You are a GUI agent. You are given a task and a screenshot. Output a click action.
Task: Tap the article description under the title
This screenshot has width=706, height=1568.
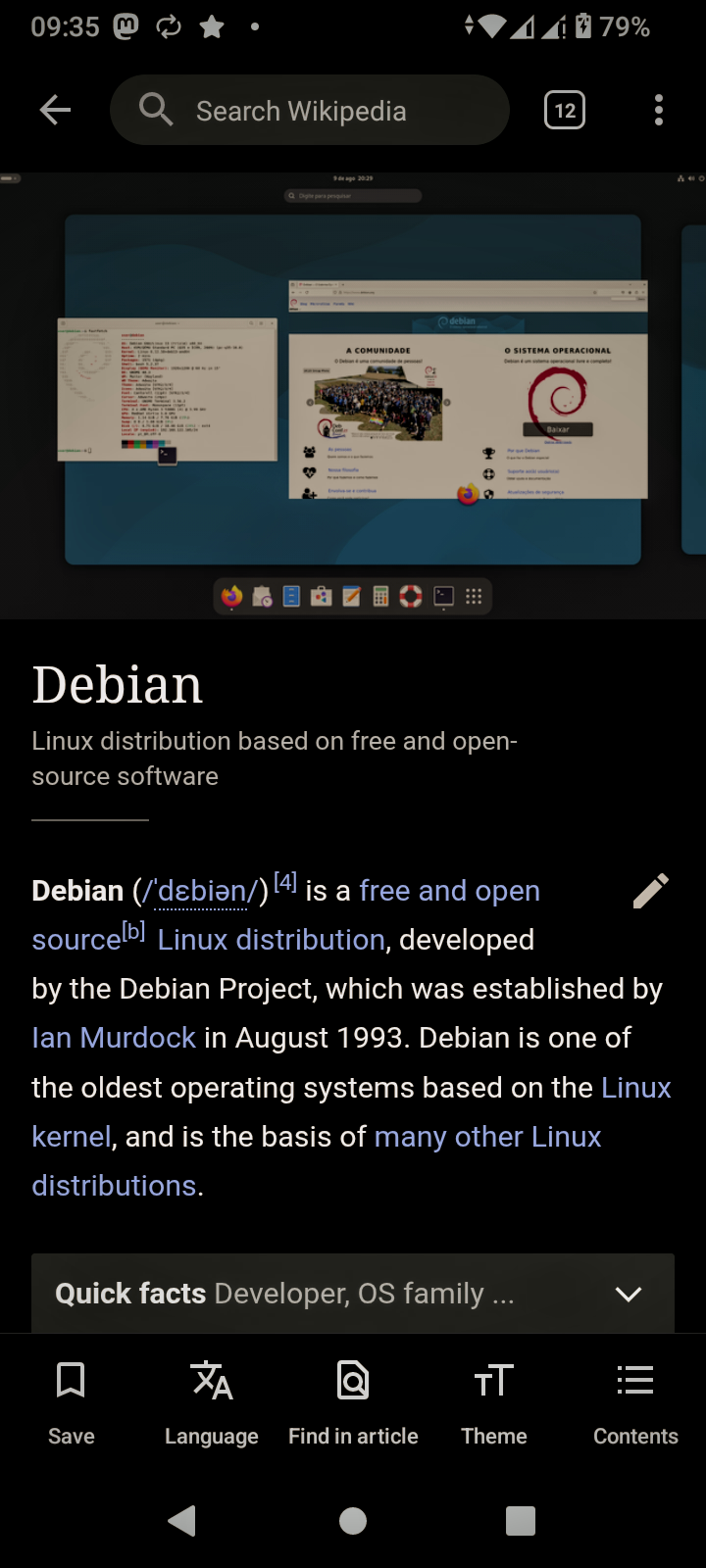coord(275,759)
